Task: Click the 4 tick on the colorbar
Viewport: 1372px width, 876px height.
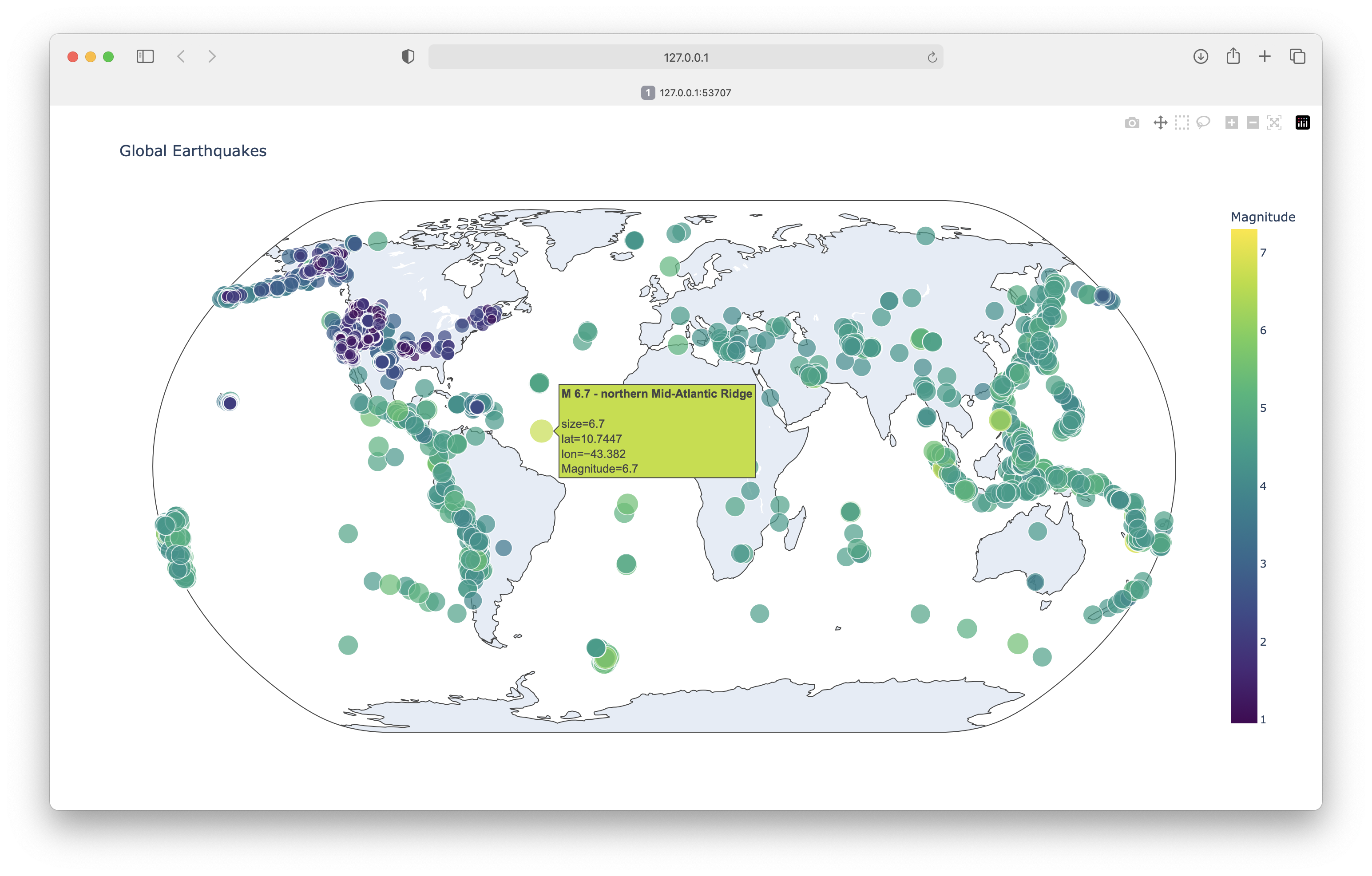Action: (x=1263, y=486)
